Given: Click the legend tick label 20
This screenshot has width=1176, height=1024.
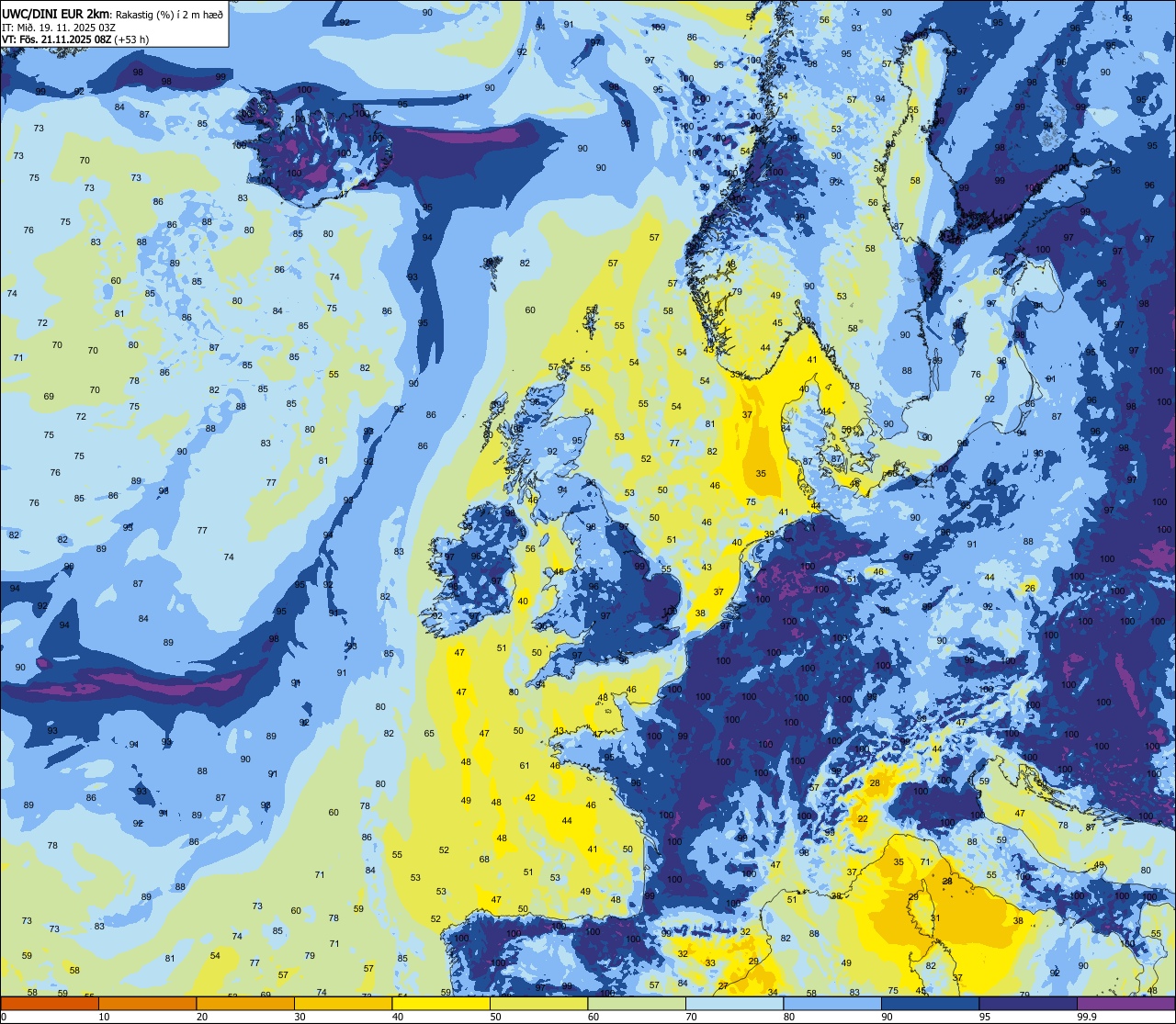Looking at the screenshot, I should tap(202, 1017).
